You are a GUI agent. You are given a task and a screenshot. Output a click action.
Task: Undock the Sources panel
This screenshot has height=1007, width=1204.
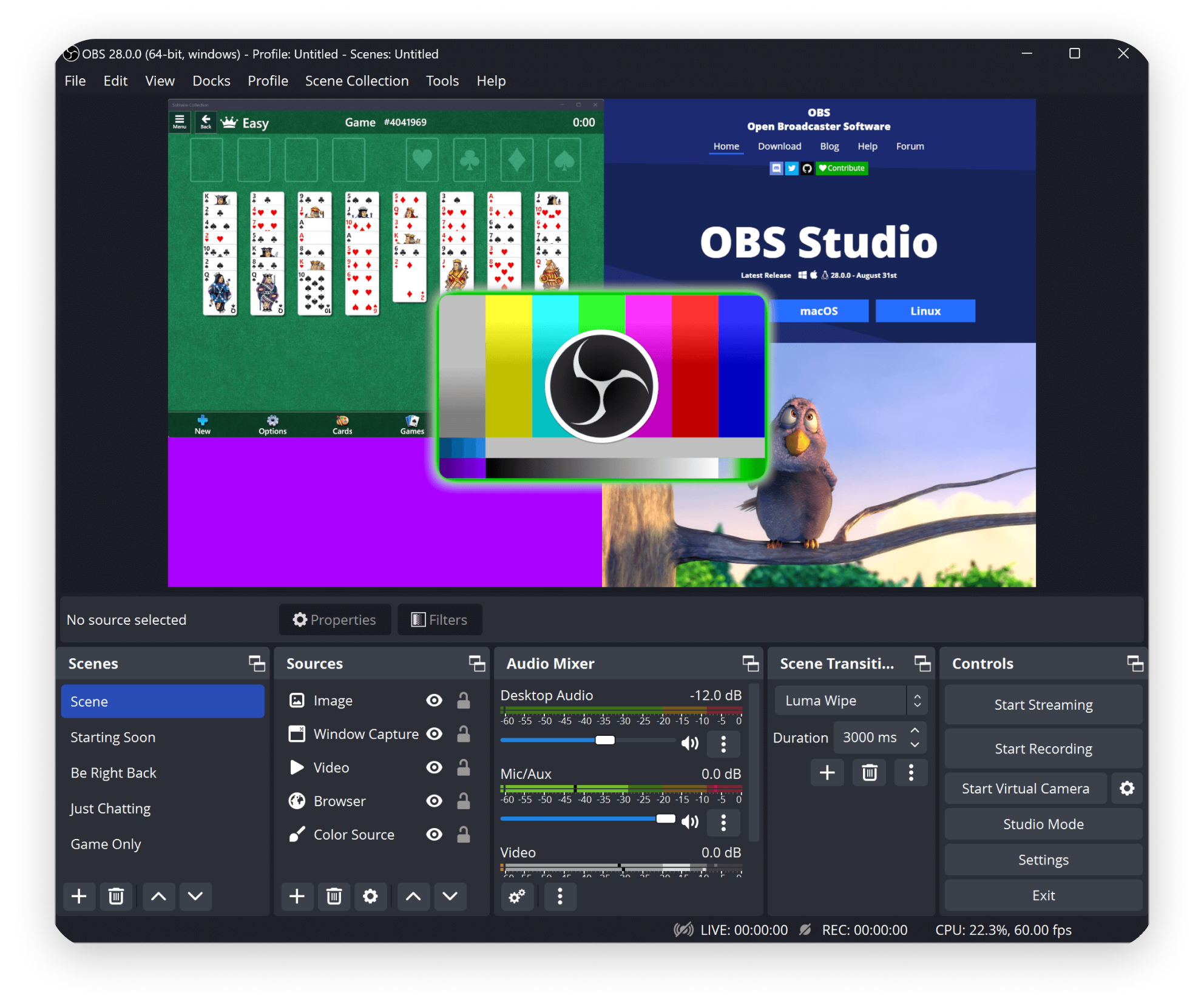(x=477, y=664)
